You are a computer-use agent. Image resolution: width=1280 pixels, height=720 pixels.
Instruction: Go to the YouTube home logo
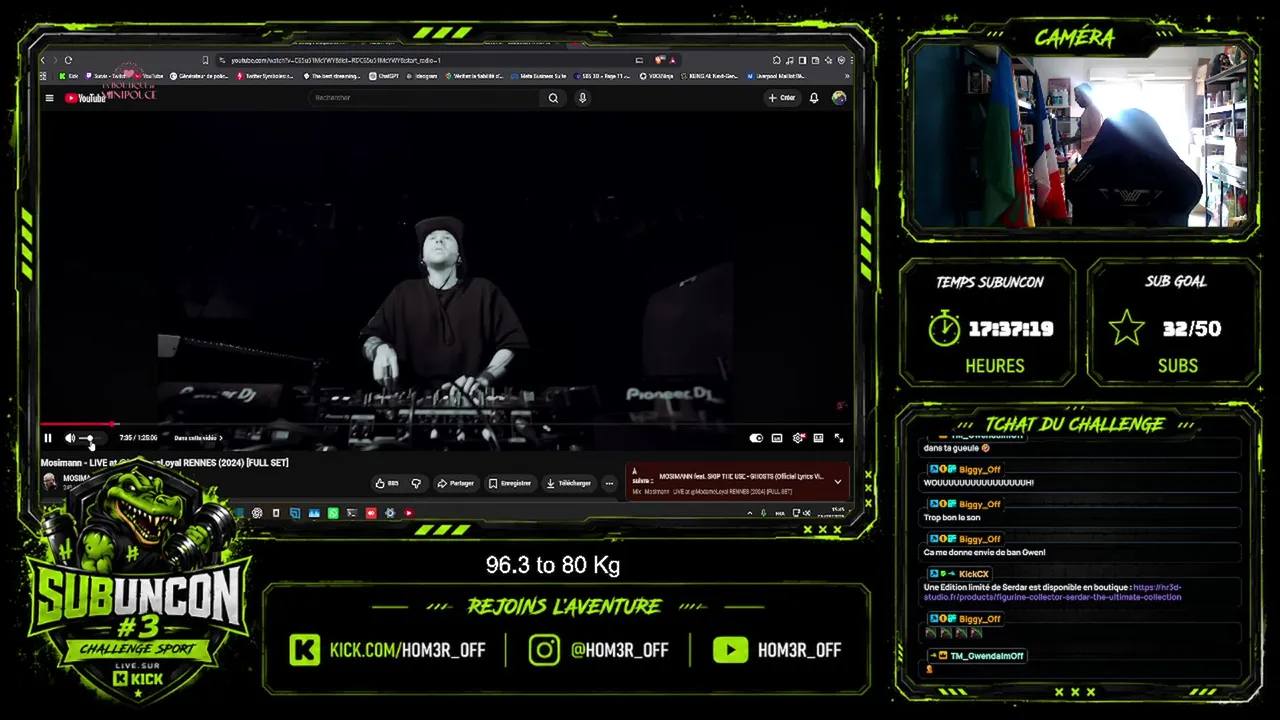point(86,98)
